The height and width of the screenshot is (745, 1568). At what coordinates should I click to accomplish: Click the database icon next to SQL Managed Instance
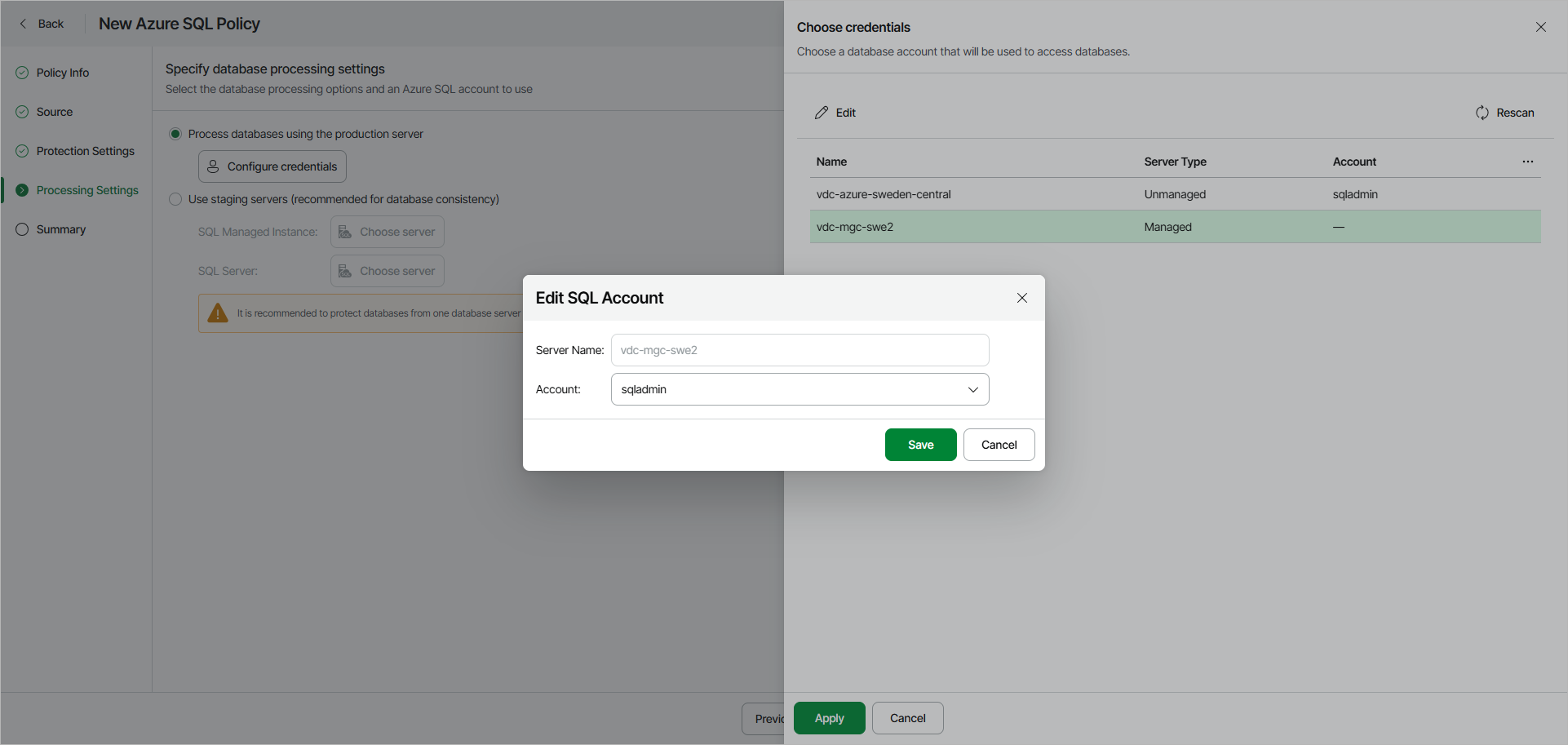click(x=345, y=231)
